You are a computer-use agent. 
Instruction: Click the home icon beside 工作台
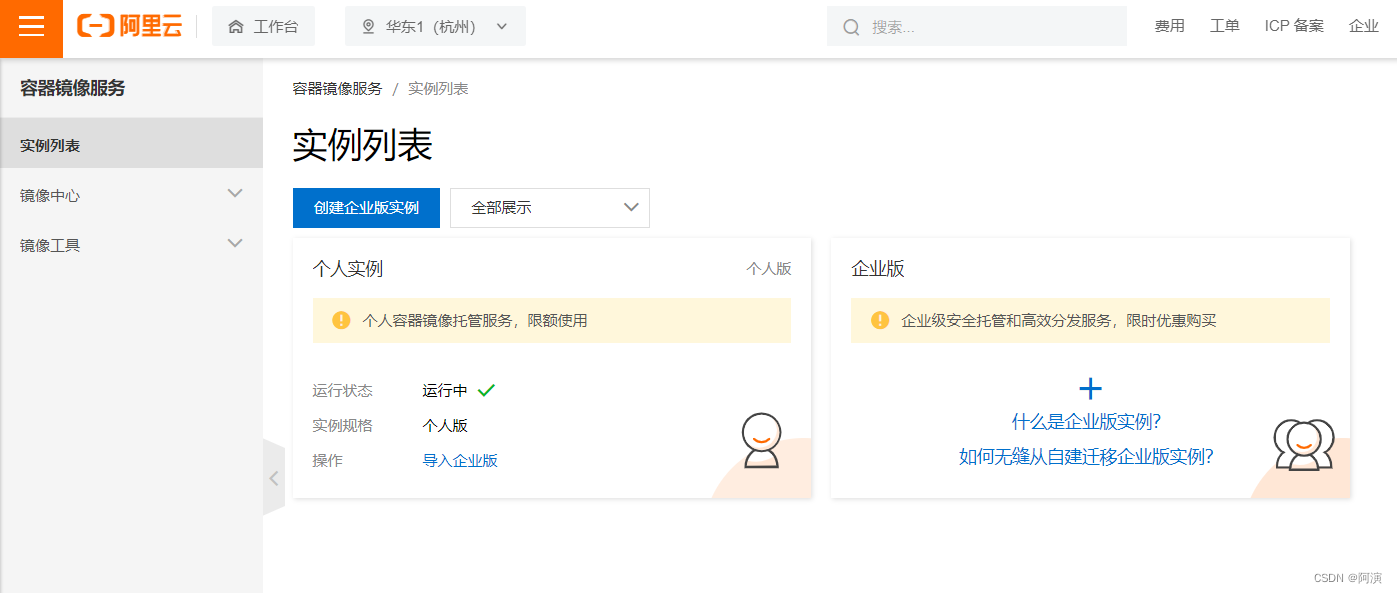pos(236,27)
